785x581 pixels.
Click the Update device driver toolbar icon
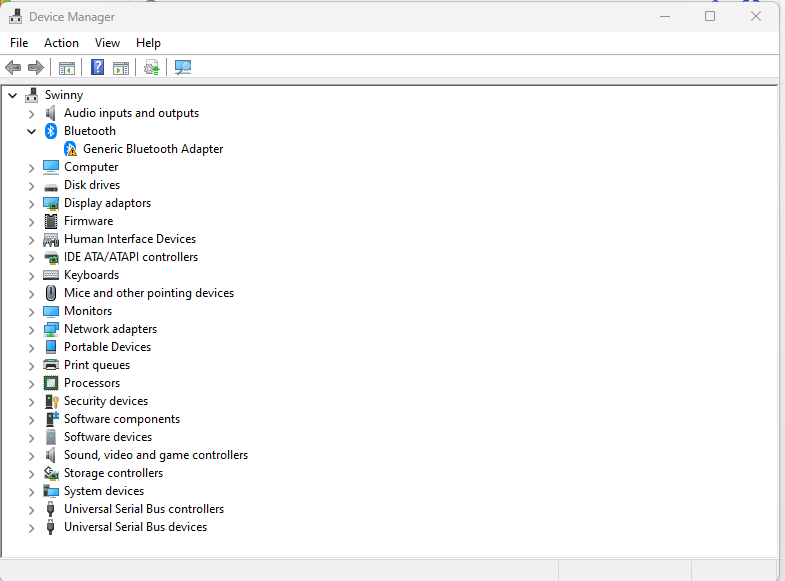click(152, 67)
